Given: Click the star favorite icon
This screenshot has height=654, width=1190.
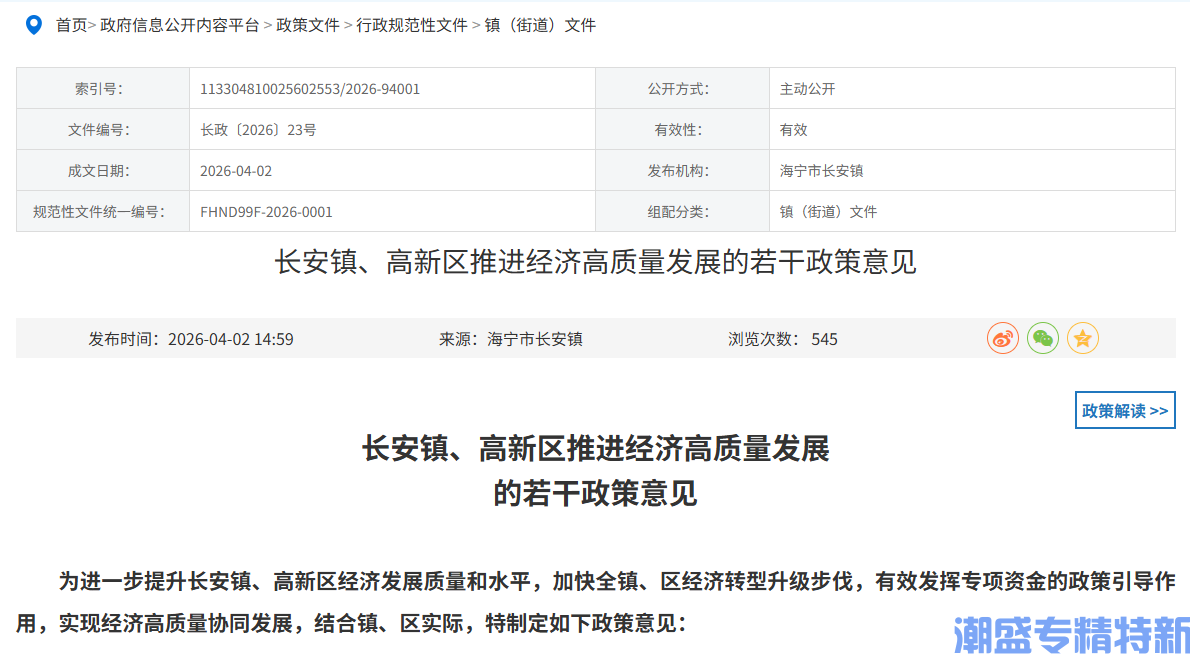Looking at the screenshot, I should pyautogui.click(x=1083, y=338).
